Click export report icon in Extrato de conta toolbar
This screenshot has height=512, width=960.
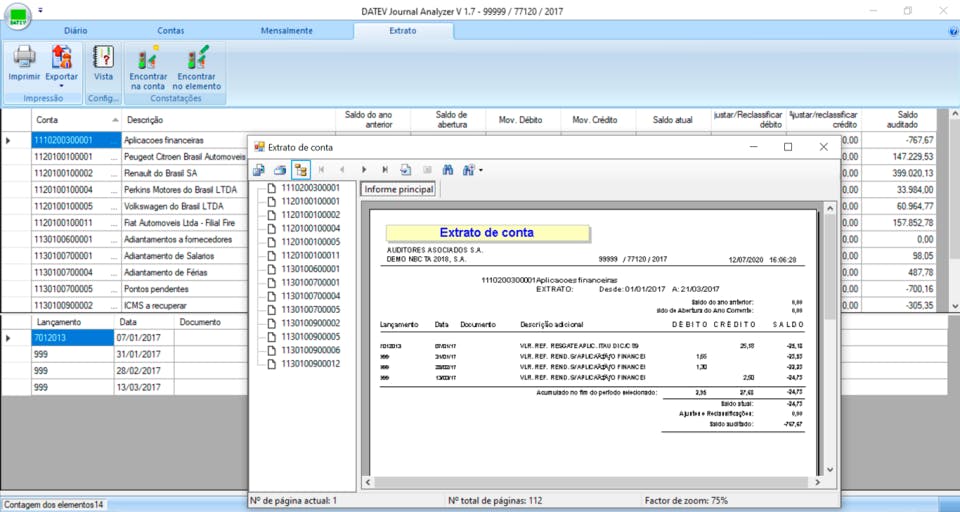(259, 170)
